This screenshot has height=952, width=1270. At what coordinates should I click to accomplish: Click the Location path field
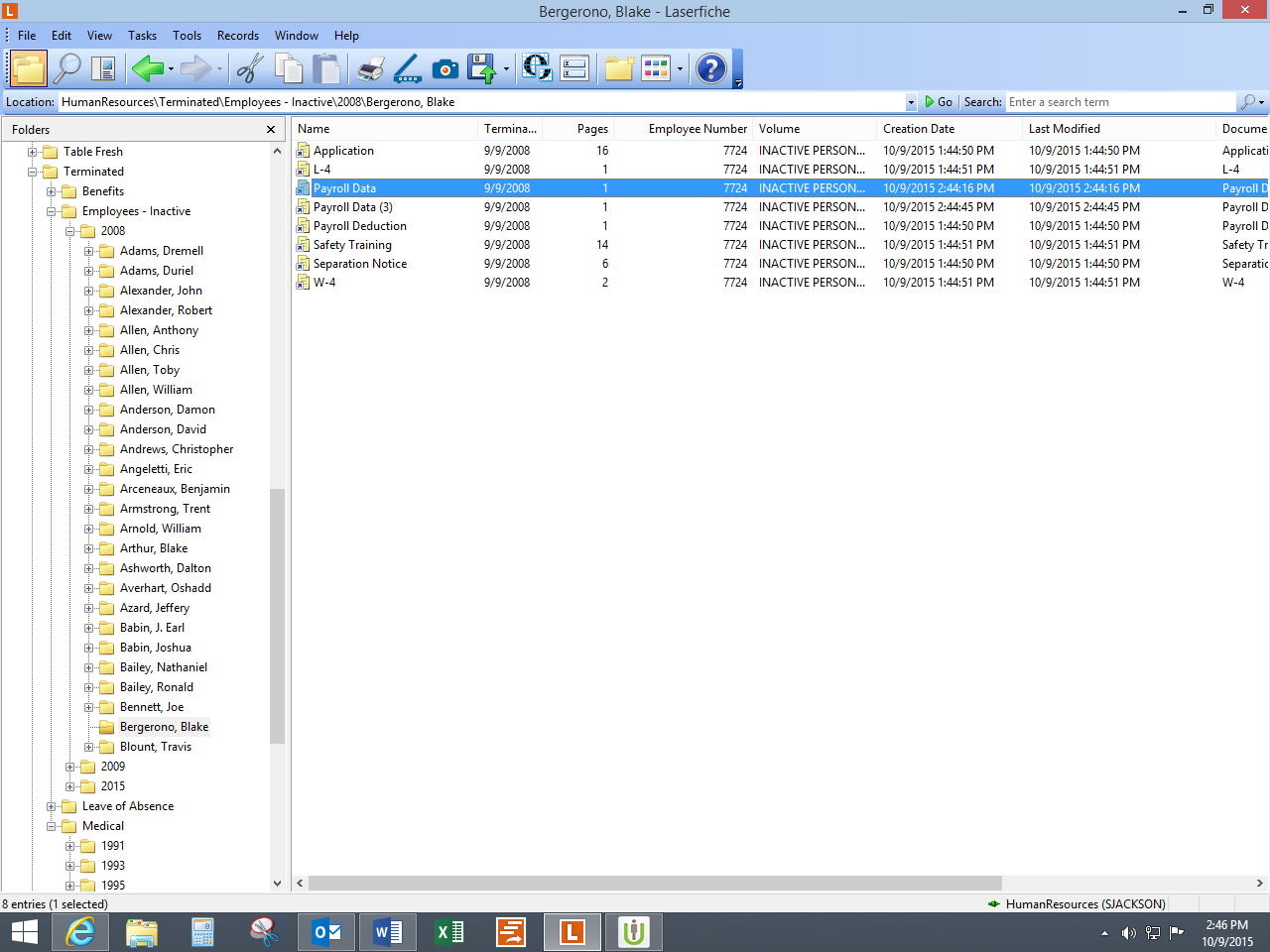click(482, 102)
